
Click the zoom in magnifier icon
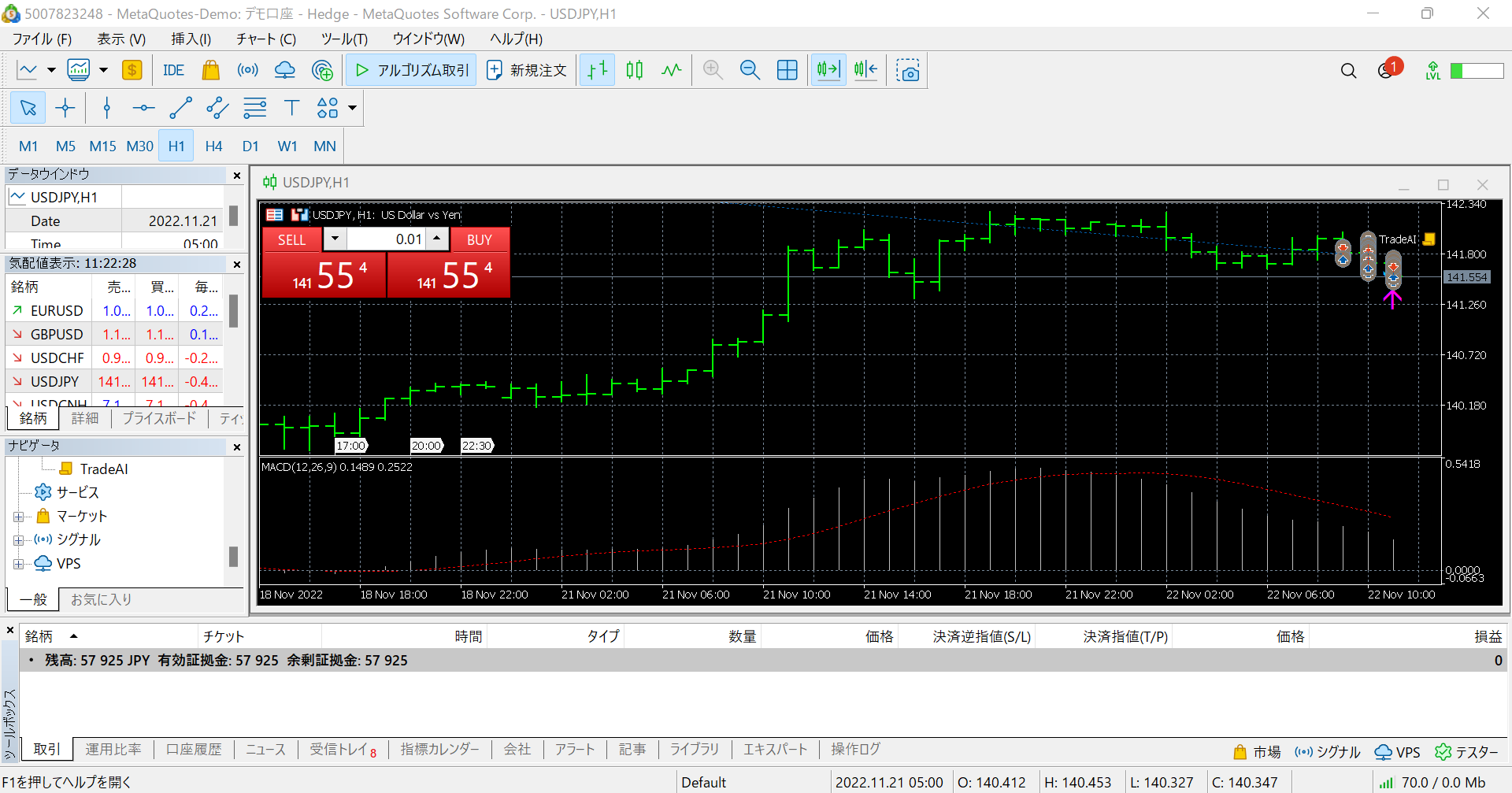[x=713, y=70]
